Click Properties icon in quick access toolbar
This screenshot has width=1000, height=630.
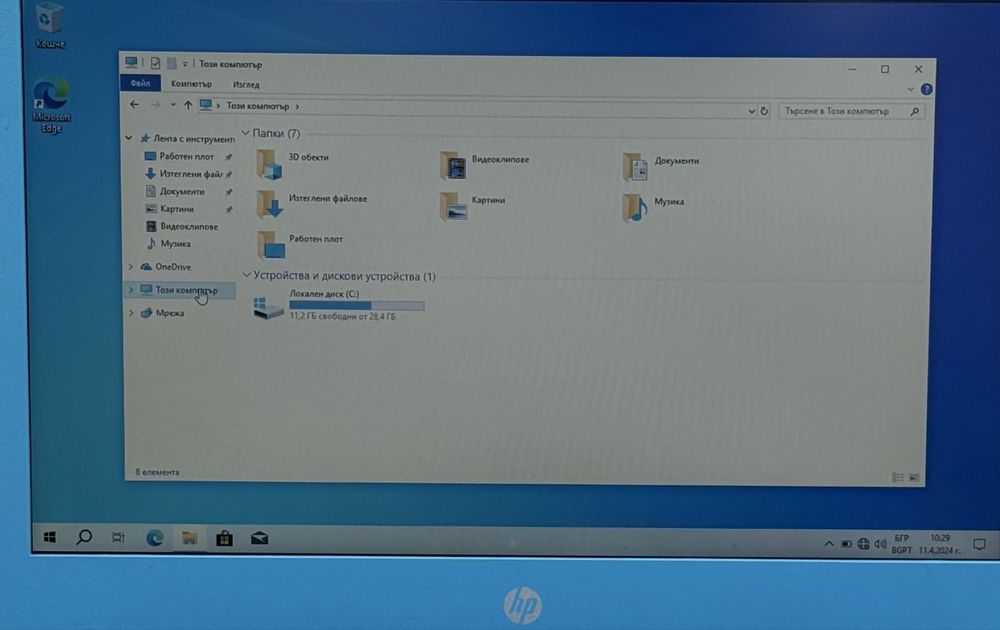tap(155, 63)
